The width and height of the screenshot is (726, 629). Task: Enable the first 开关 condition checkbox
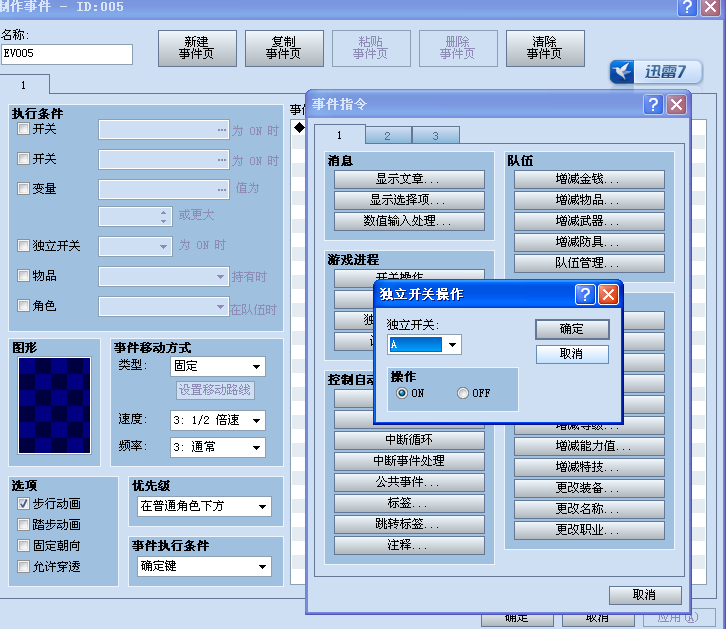tap(23, 128)
